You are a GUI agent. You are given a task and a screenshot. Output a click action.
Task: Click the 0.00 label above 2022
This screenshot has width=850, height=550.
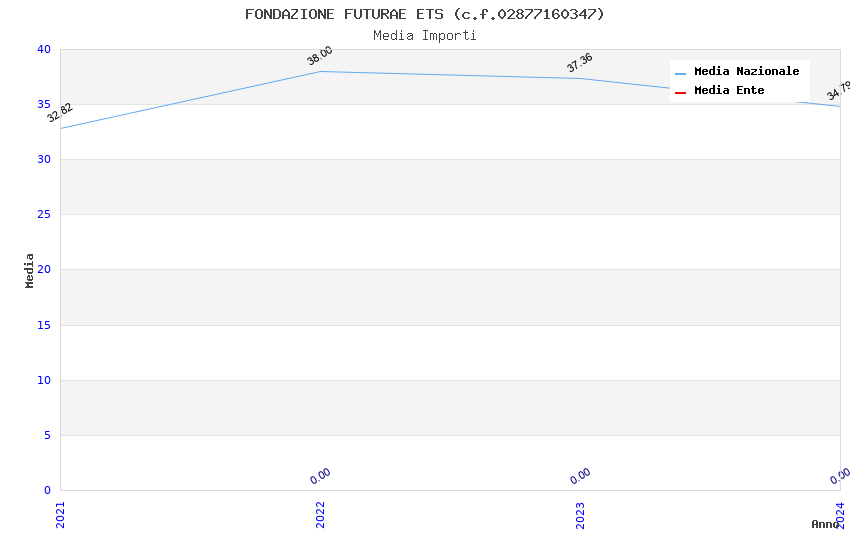[320, 476]
